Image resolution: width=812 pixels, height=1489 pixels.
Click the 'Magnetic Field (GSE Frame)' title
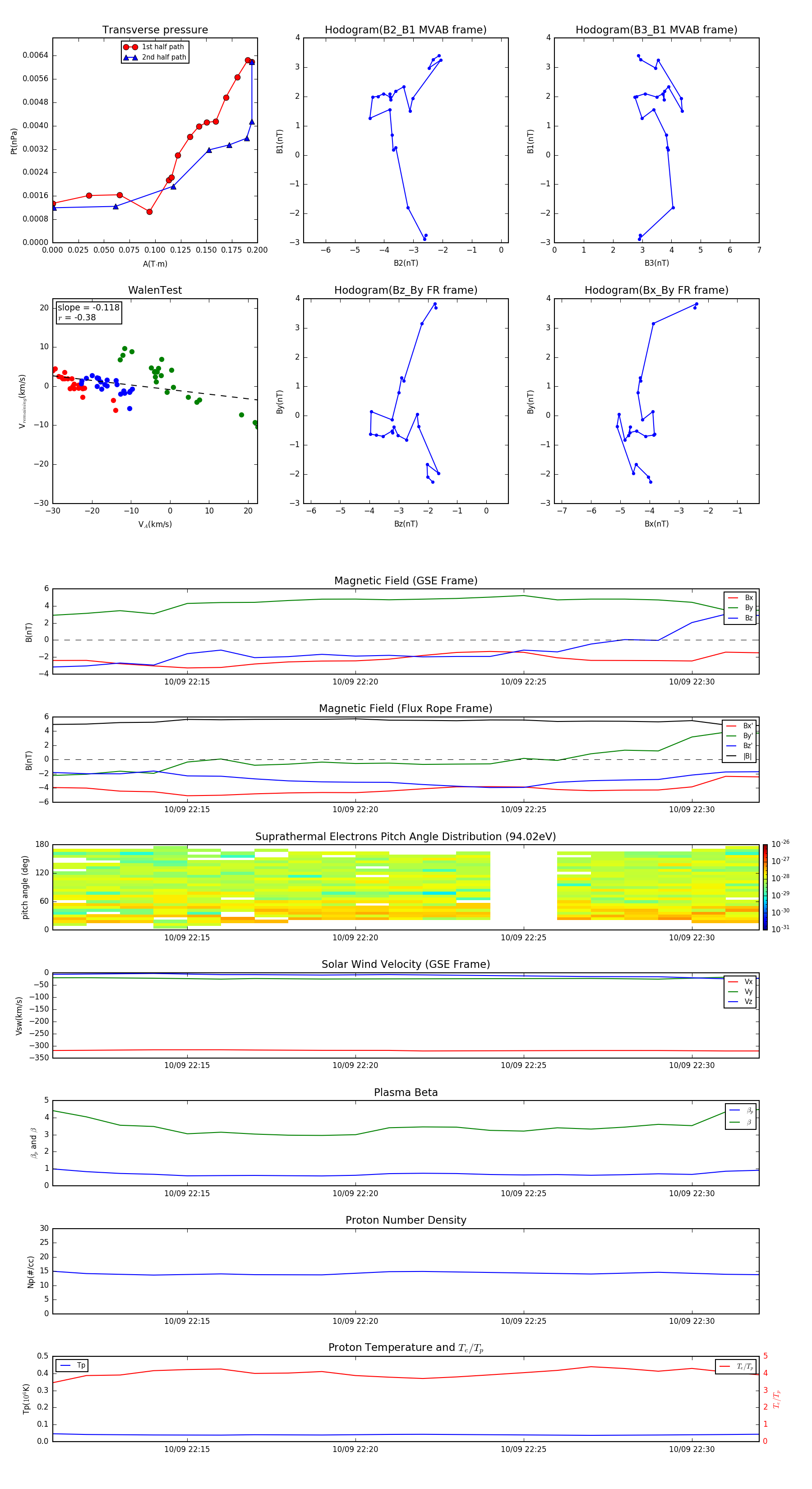[406, 581]
